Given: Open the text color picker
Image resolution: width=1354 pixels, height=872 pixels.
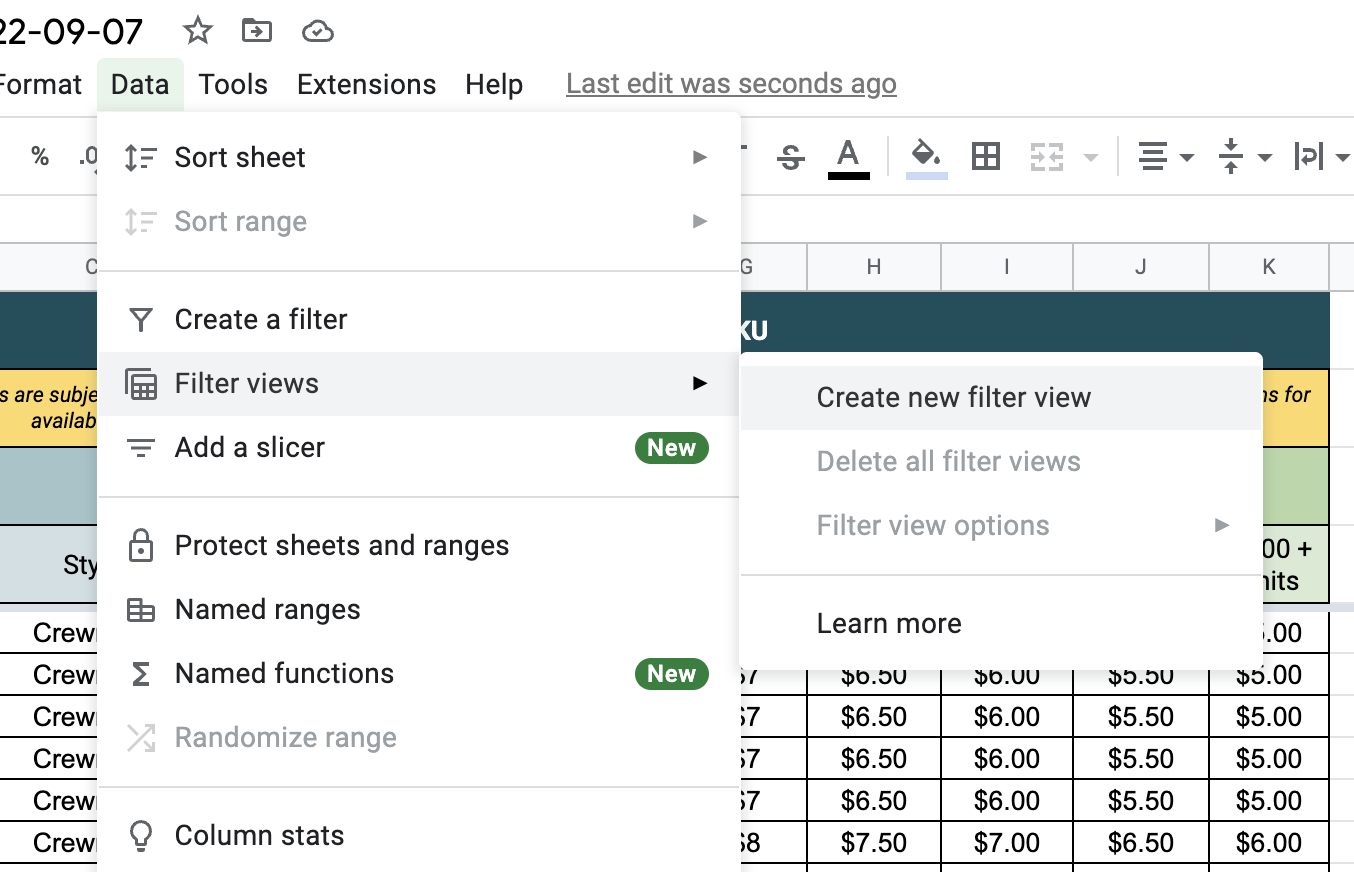Looking at the screenshot, I should coord(847,156).
